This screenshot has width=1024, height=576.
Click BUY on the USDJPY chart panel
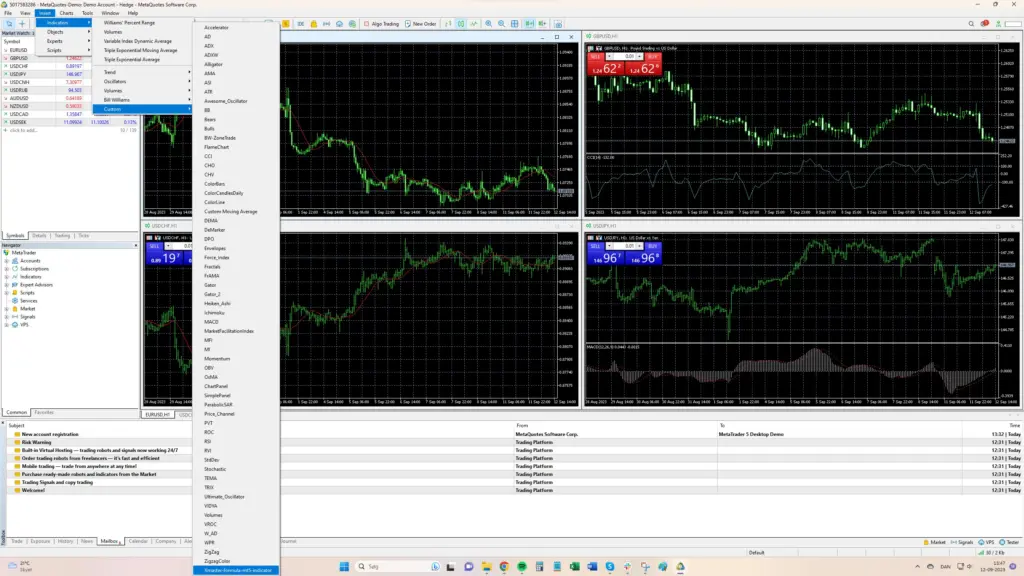pyautogui.click(x=652, y=246)
